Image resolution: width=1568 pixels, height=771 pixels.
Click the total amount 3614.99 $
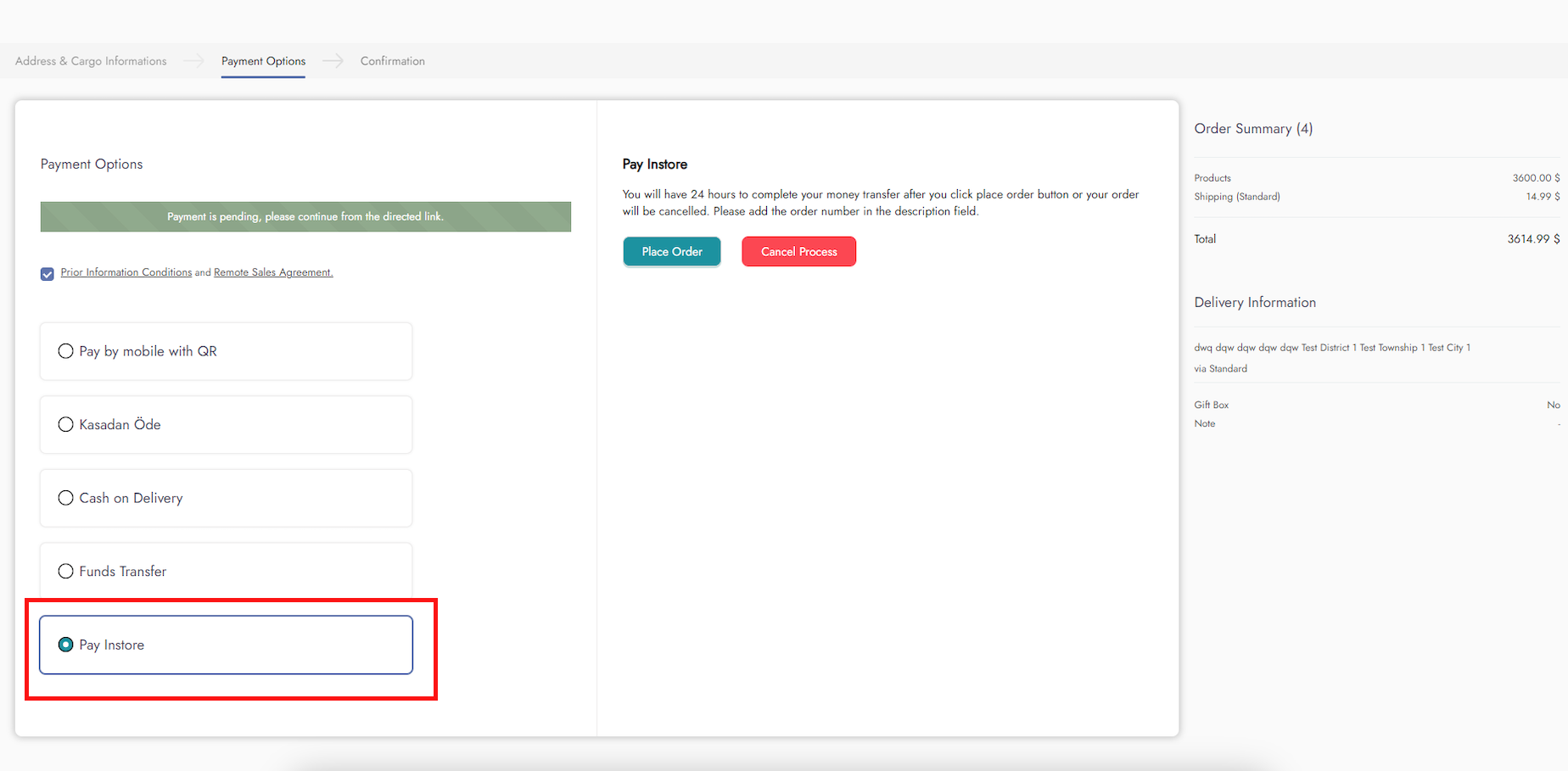pyautogui.click(x=1532, y=239)
